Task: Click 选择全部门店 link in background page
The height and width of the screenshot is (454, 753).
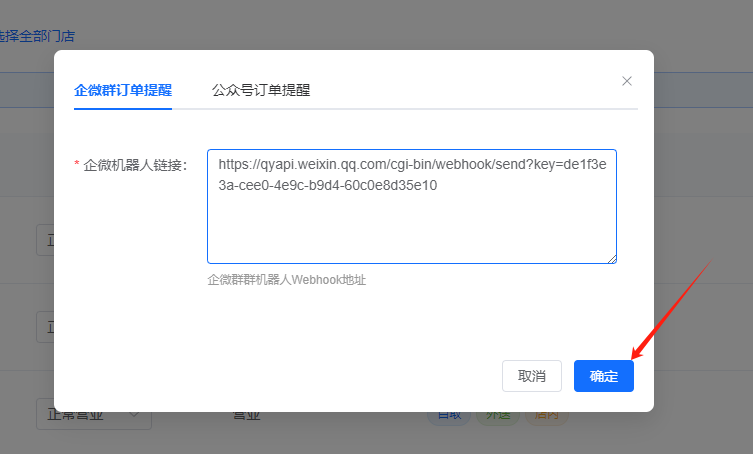Action: click(x=37, y=36)
